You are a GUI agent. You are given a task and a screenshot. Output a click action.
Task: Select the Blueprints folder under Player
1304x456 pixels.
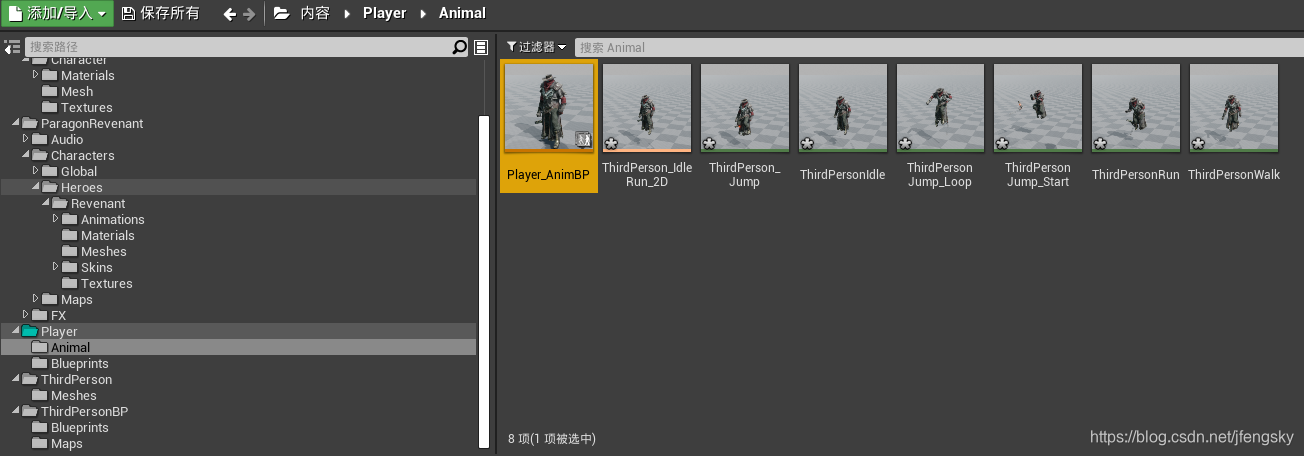[80, 364]
